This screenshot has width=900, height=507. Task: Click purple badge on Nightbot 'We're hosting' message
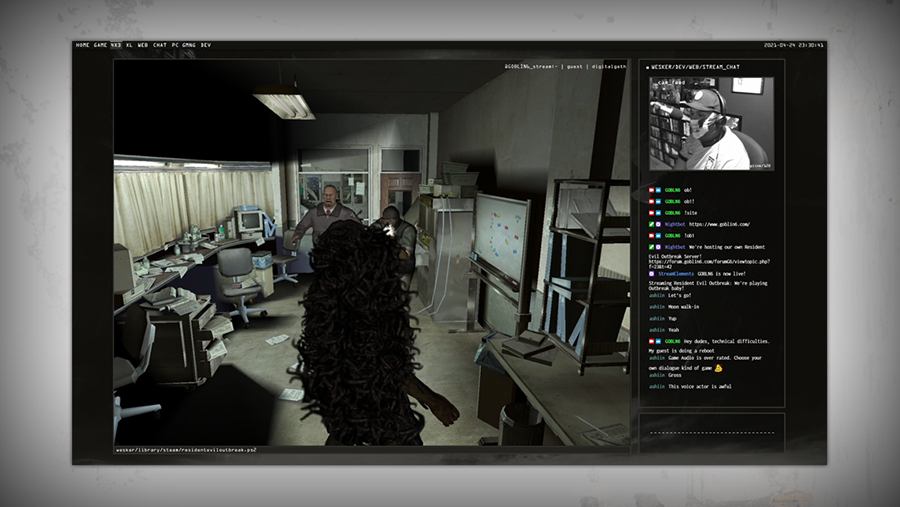[x=658, y=247]
